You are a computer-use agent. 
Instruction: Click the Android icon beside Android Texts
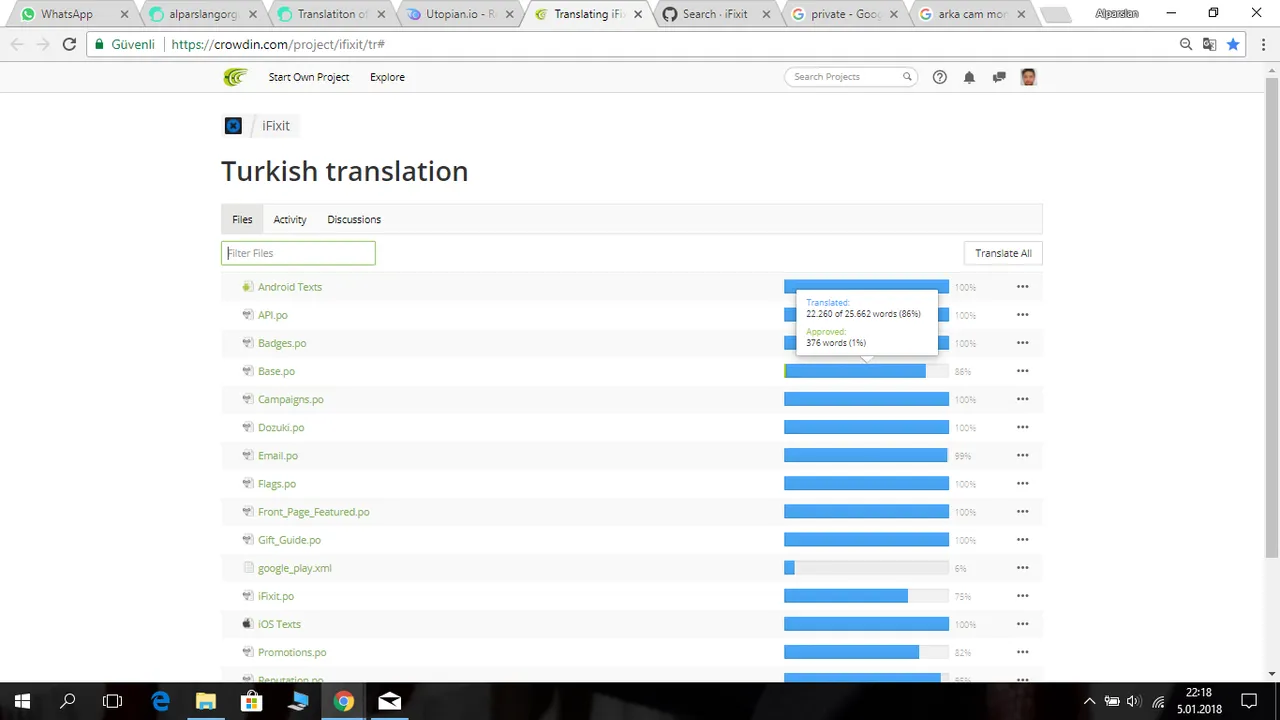(247, 287)
